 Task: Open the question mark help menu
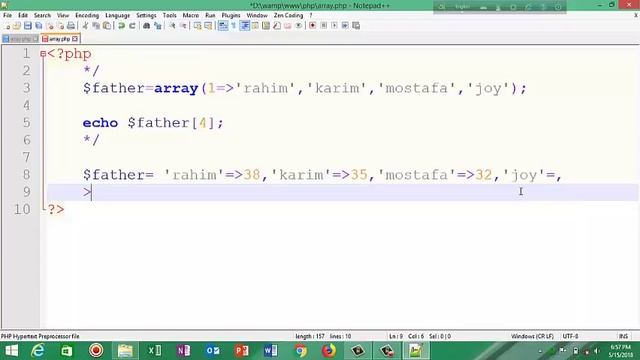coord(311,15)
